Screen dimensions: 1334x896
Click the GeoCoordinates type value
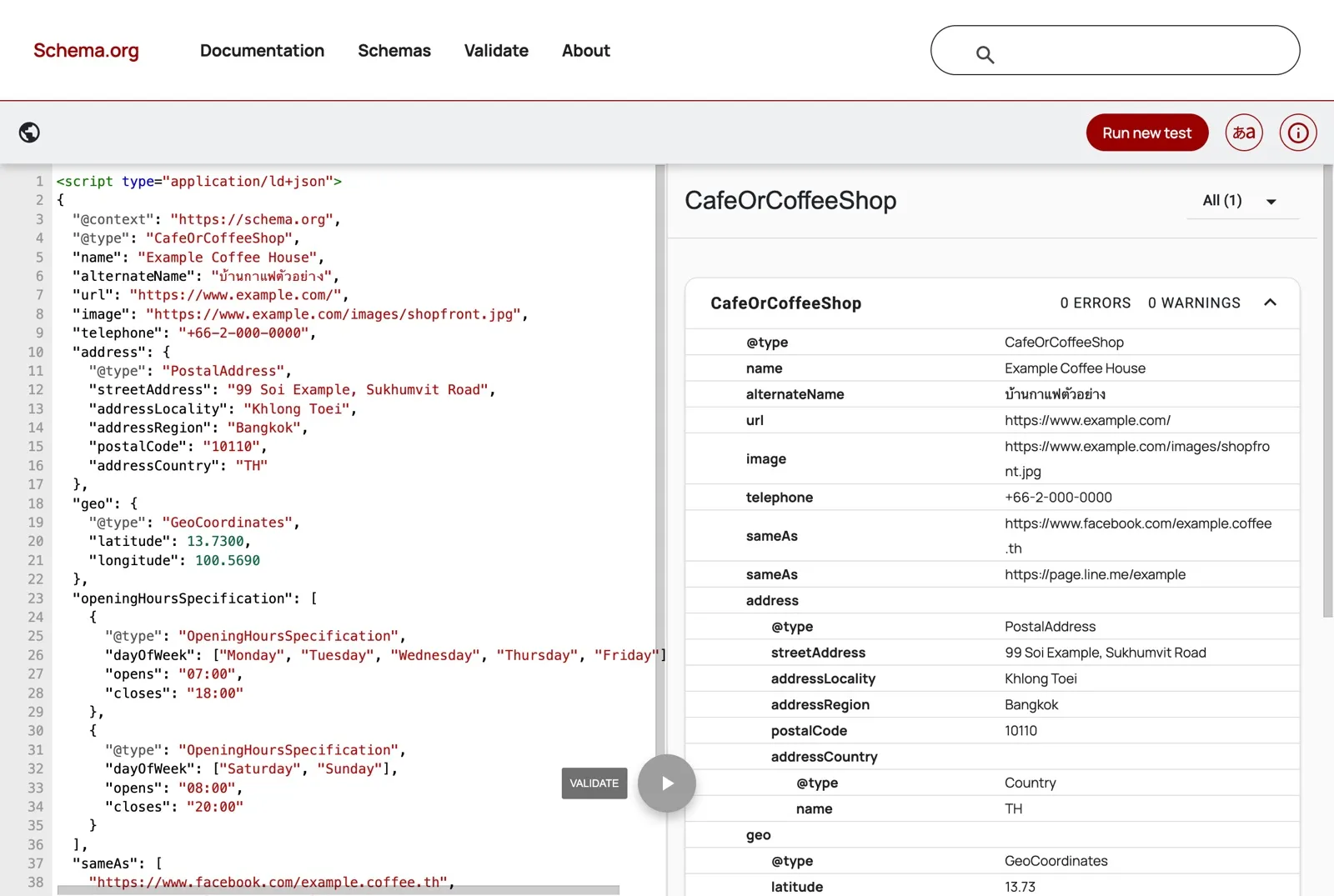coord(1056,861)
